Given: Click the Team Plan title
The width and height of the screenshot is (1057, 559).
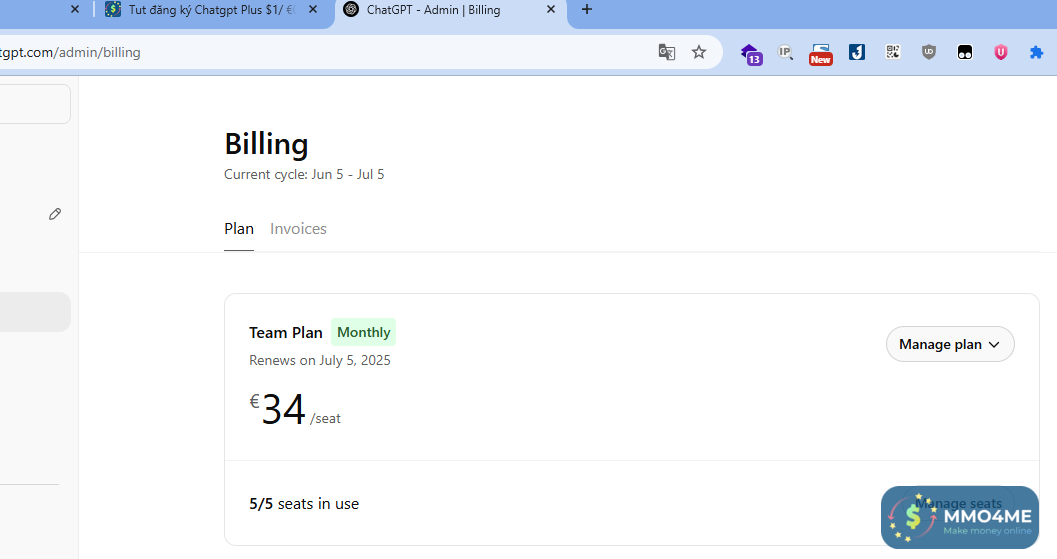Looking at the screenshot, I should [x=286, y=332].
